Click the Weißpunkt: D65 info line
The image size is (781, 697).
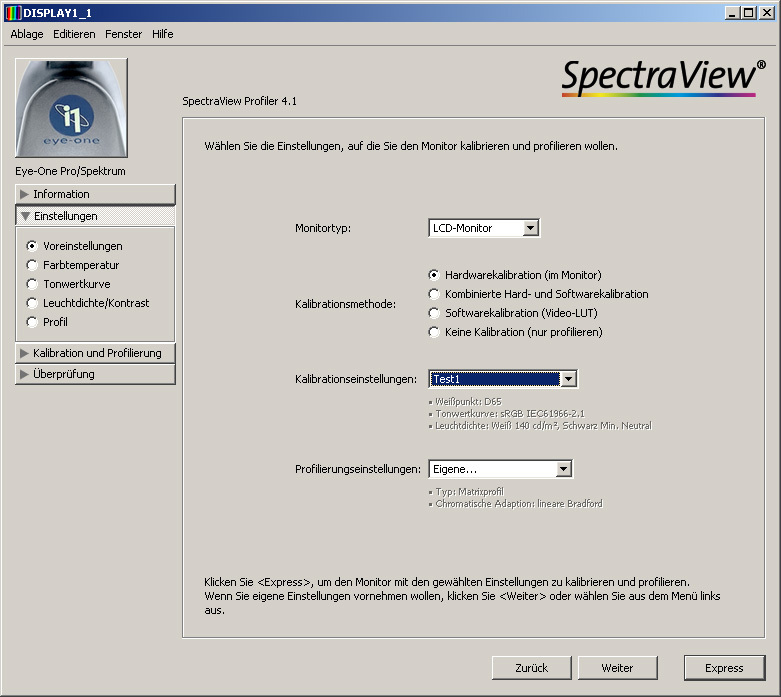click(x=465, y=402)
